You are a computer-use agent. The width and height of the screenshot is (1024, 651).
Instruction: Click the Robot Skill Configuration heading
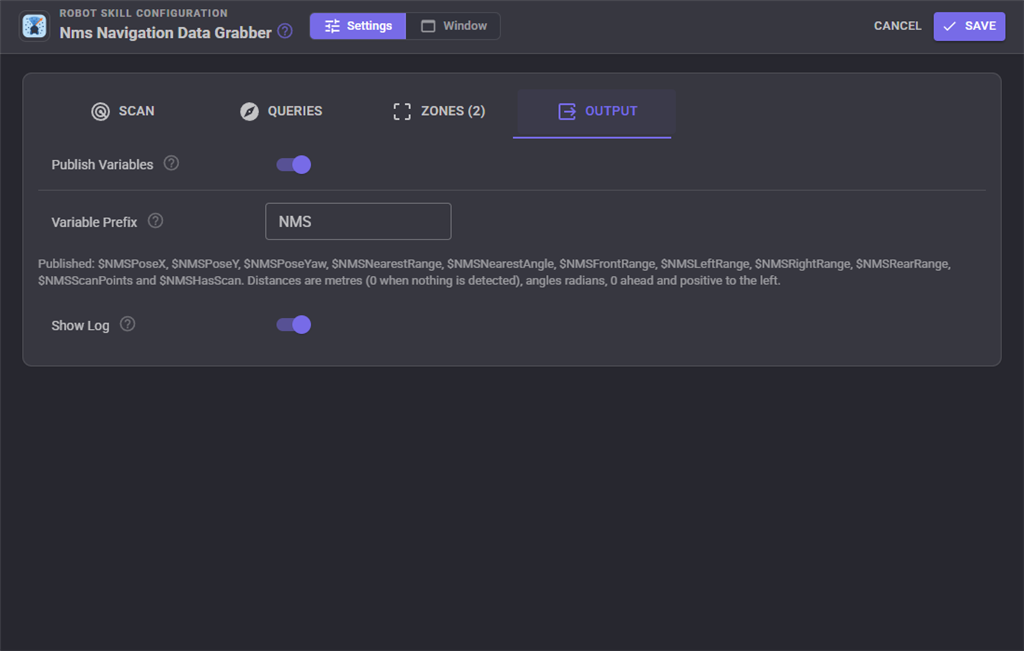point(144,13)
